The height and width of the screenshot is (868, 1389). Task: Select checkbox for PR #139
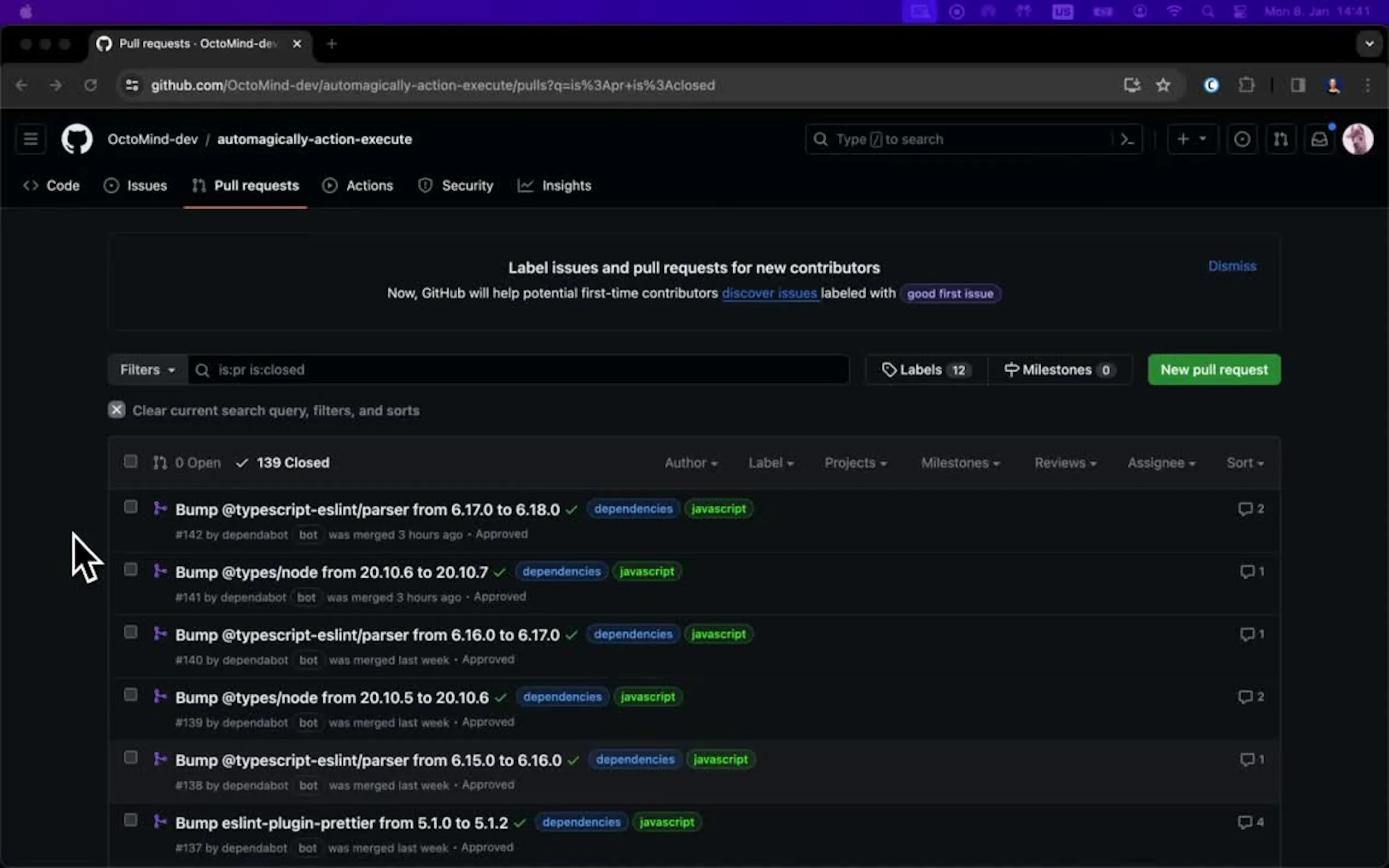coord(130,695)
